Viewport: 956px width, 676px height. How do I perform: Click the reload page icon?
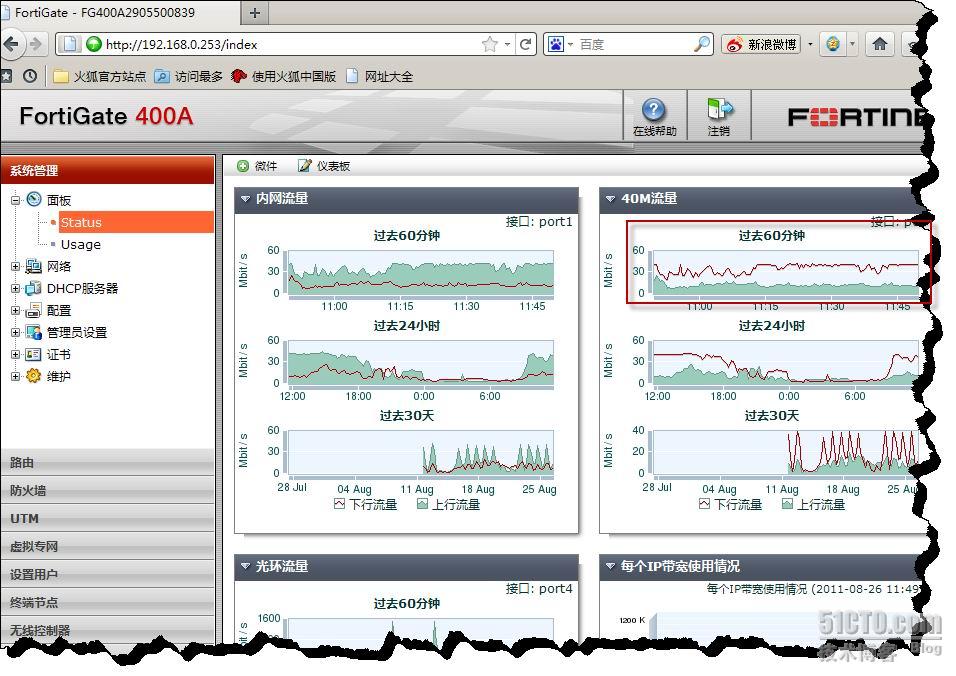click(x=525, y=44)
